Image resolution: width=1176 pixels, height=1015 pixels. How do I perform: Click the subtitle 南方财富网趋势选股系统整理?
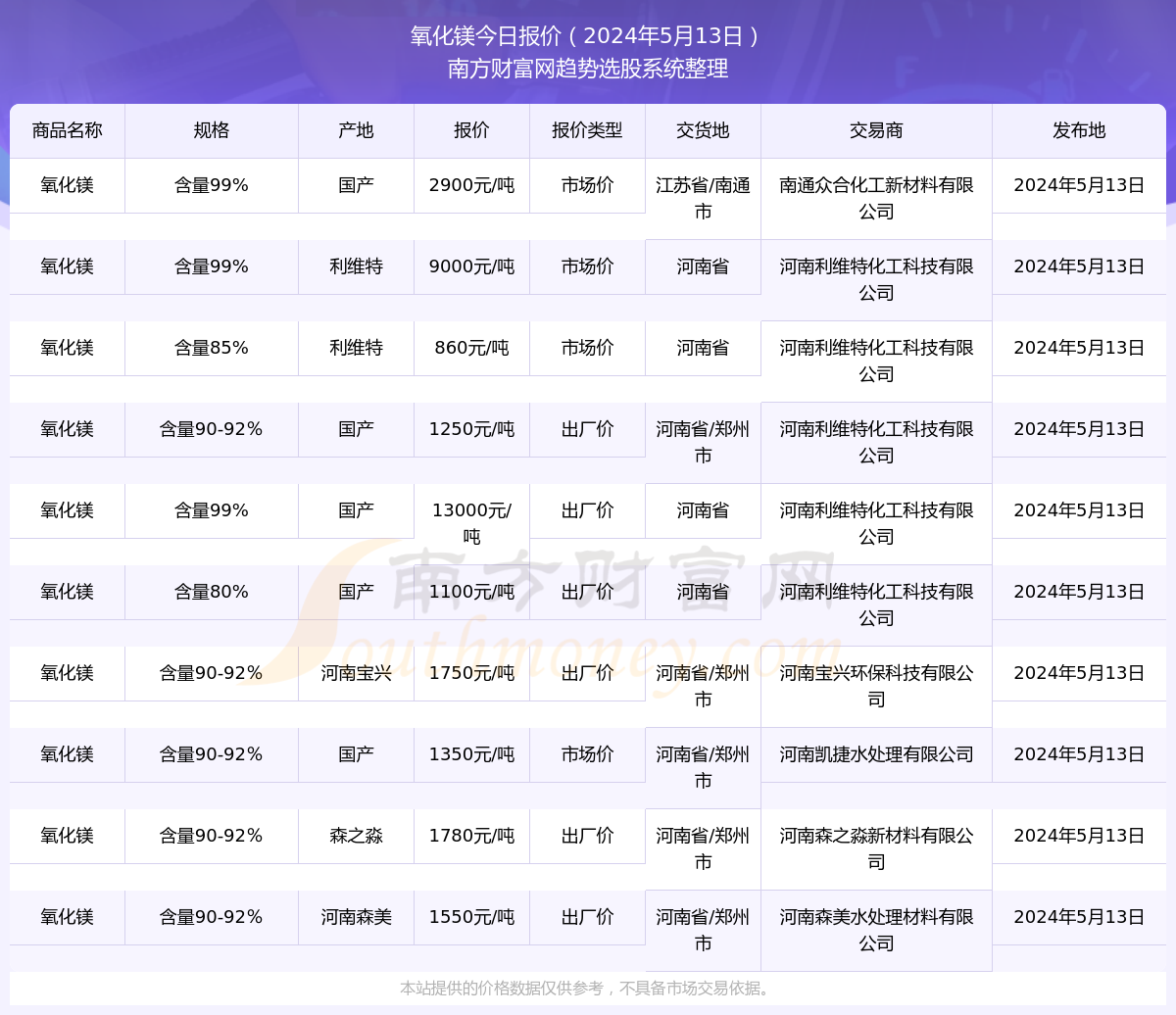coord(588,69)
